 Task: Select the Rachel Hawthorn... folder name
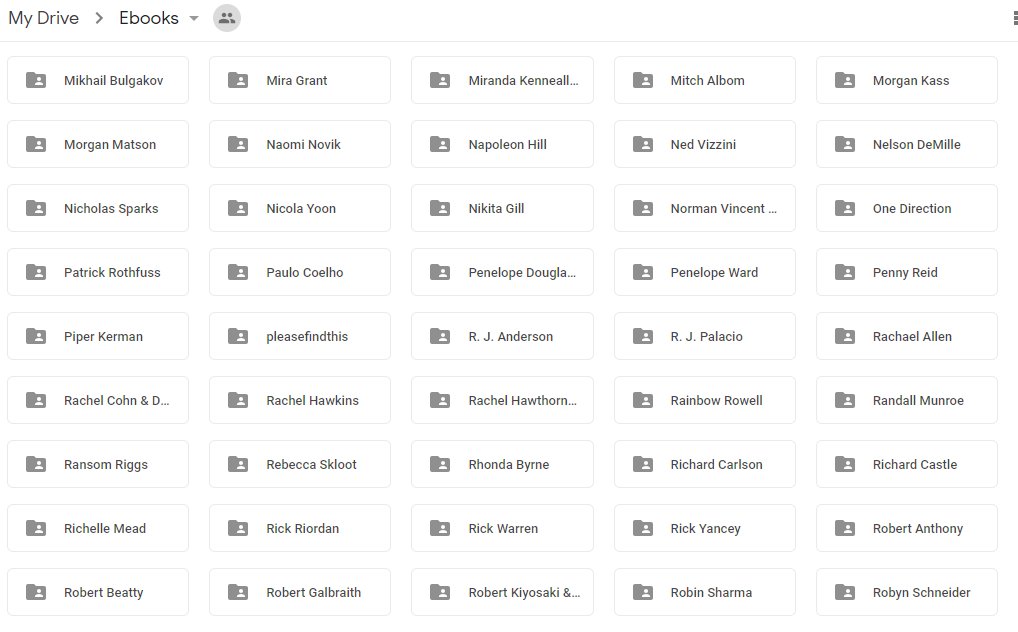point(523,401)
